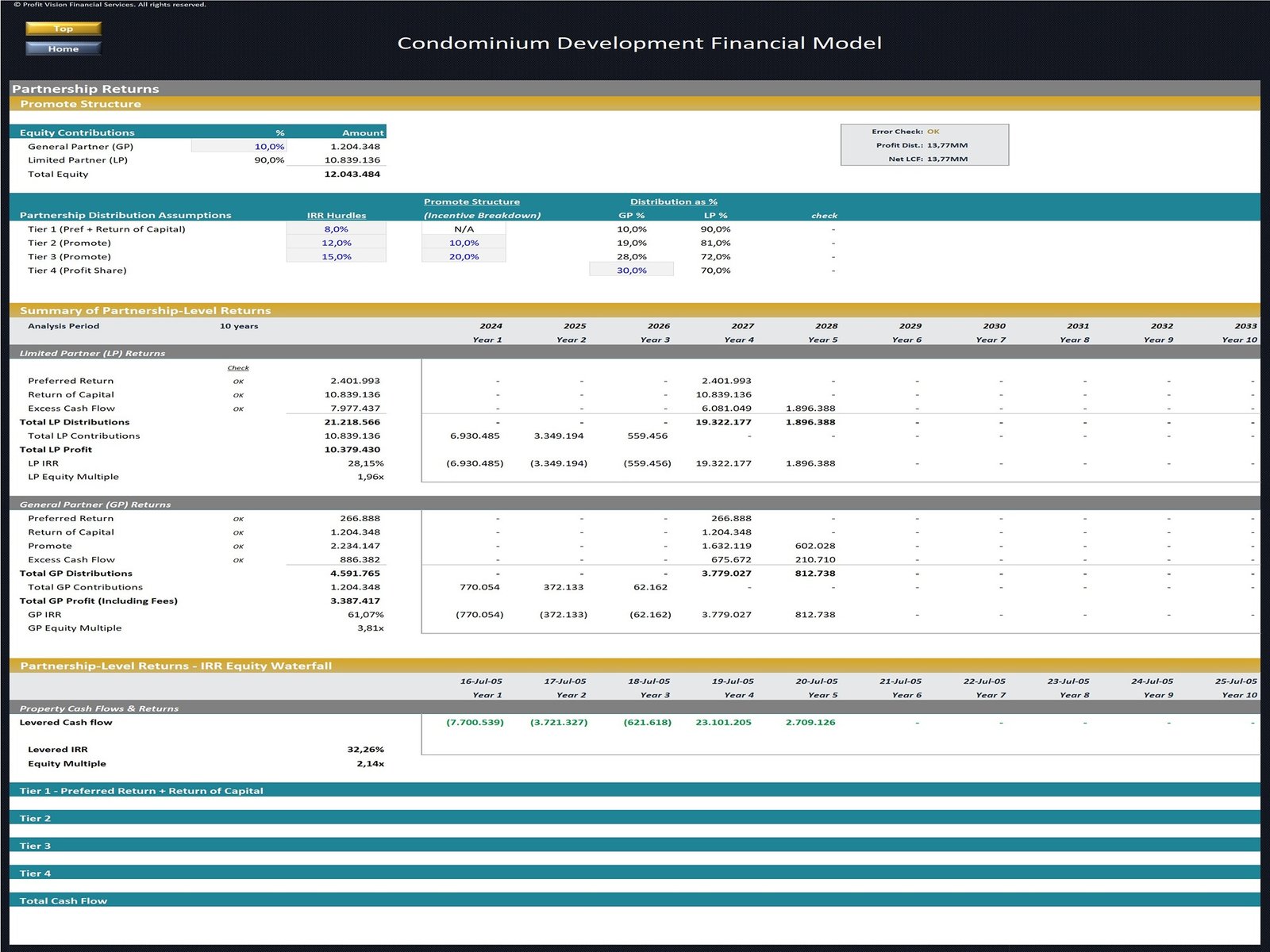Select the Tier 3 IRR hurdle 15,0% cell

point(336,256)
